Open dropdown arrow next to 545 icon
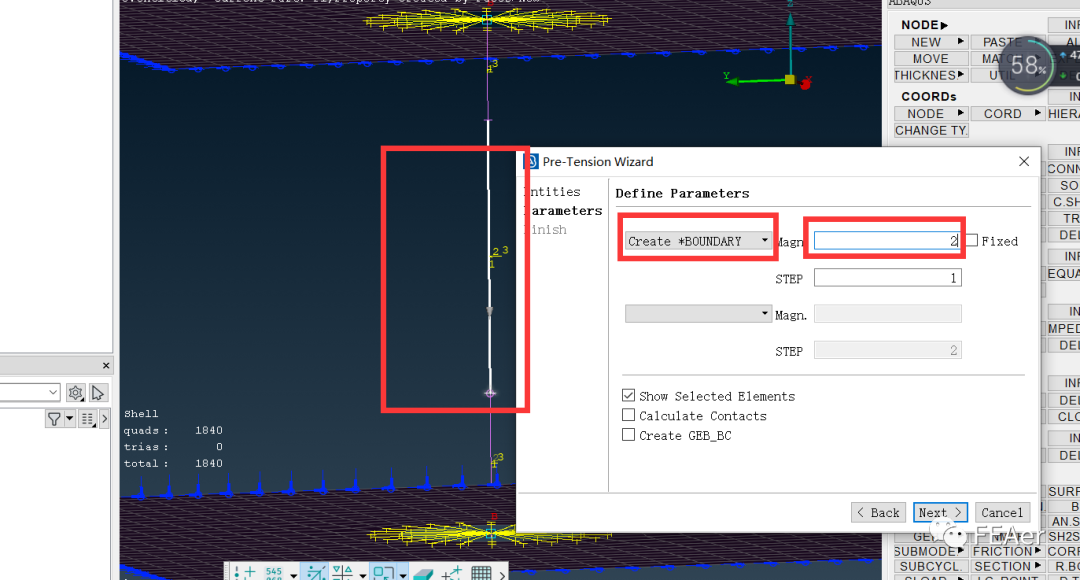Viewport: 1080px width, 580px height. coord(293,574)
